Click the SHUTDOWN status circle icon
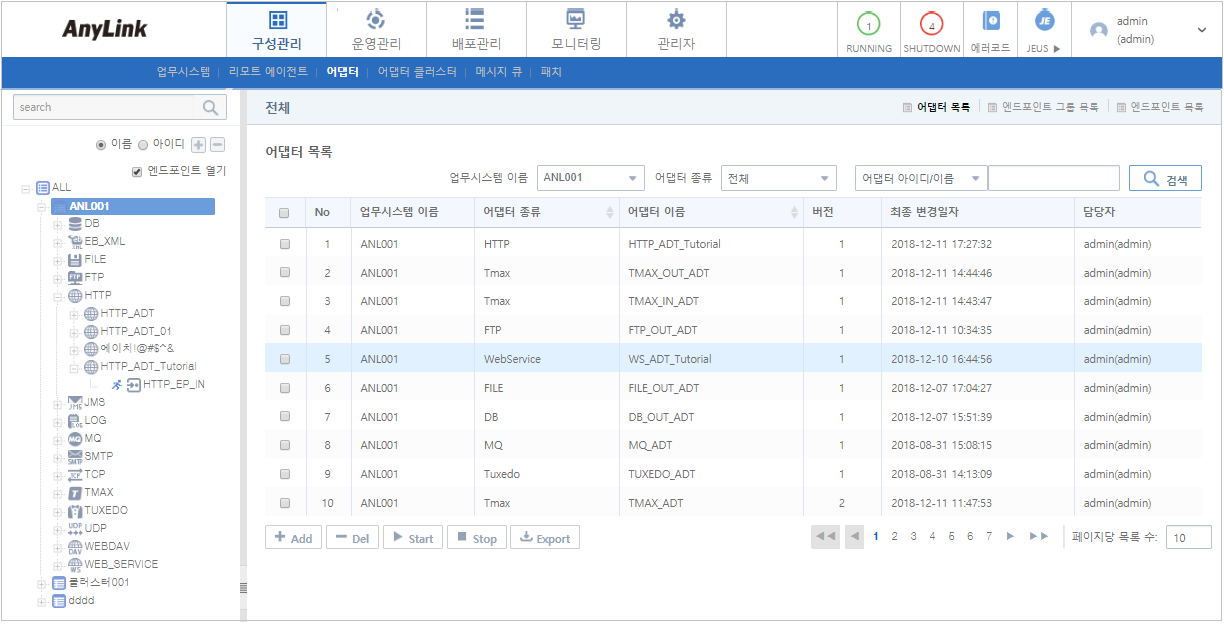 931,24
